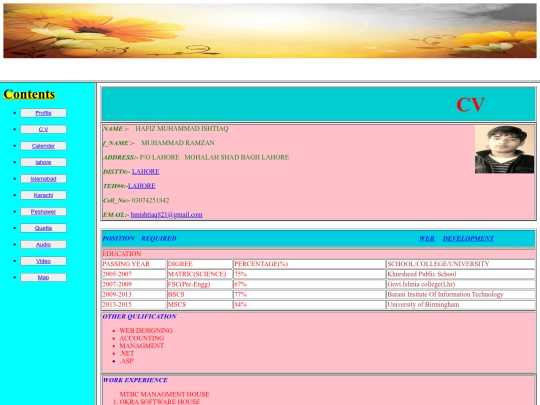Click the address MOHALAH SHAD BAGH LAHORE
Image resolution: width=540 pixels, height=405 pixels.
pyautogui.click(x=237, y=157)
